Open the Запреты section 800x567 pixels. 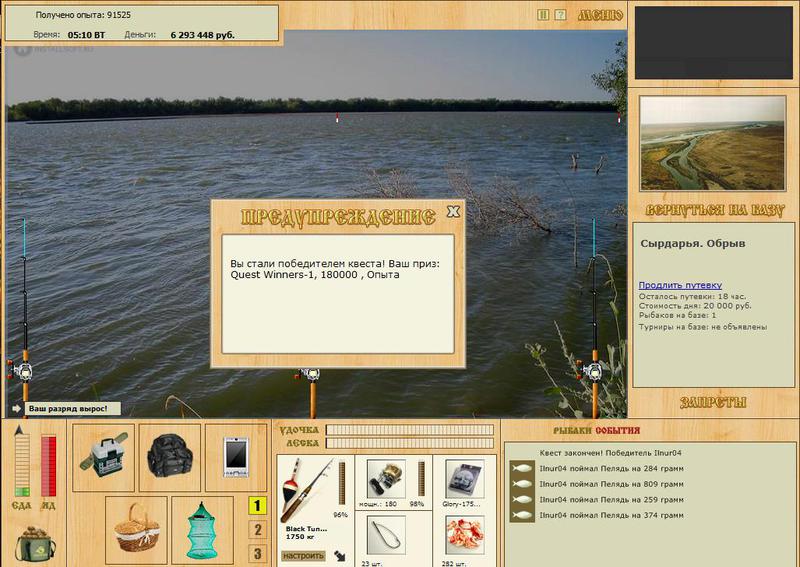coord(713,403)
